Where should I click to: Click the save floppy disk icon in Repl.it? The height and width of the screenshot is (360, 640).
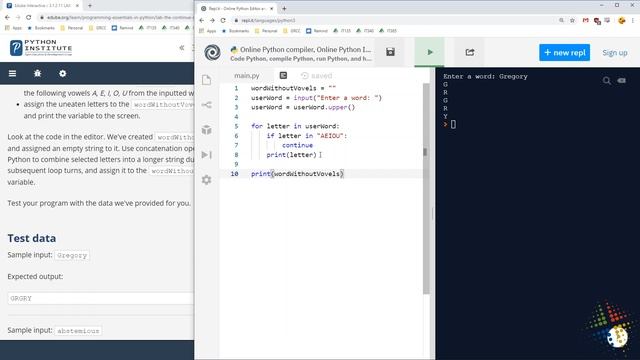coord(390,52)
